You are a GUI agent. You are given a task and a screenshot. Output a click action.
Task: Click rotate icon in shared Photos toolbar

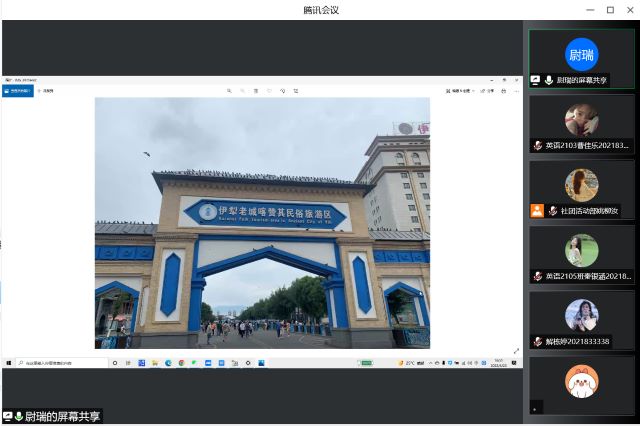[282, 91]
